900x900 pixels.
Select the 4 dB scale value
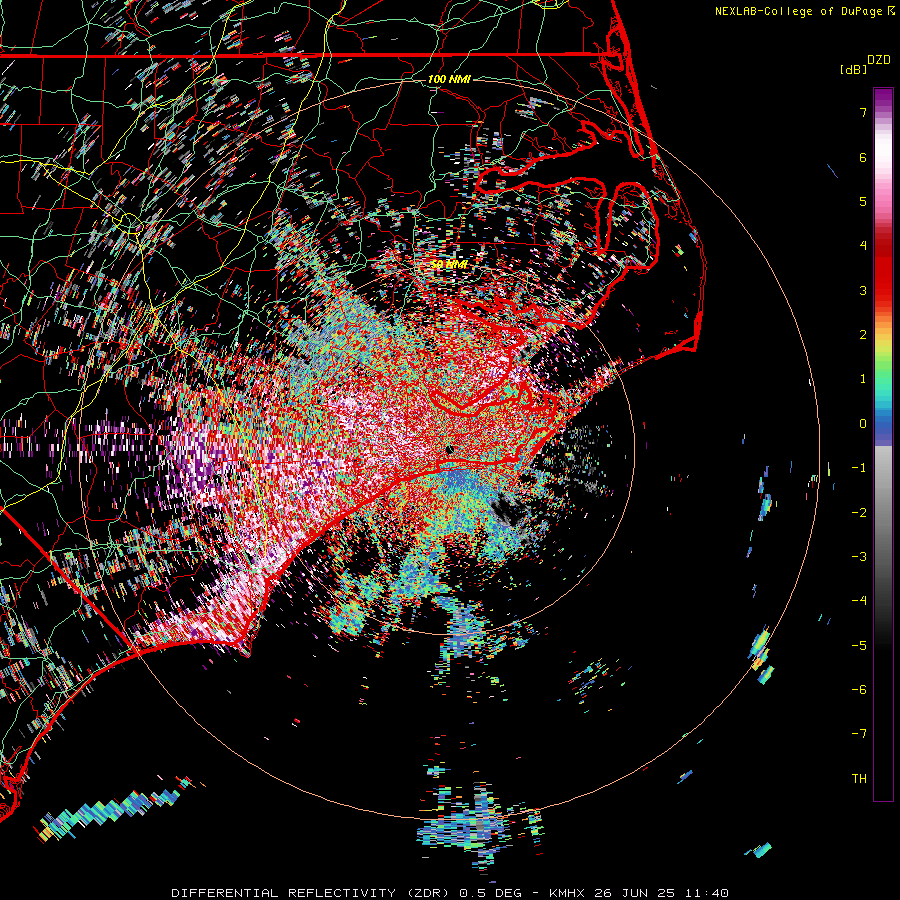pyautogui.click(x=863, y=246)
